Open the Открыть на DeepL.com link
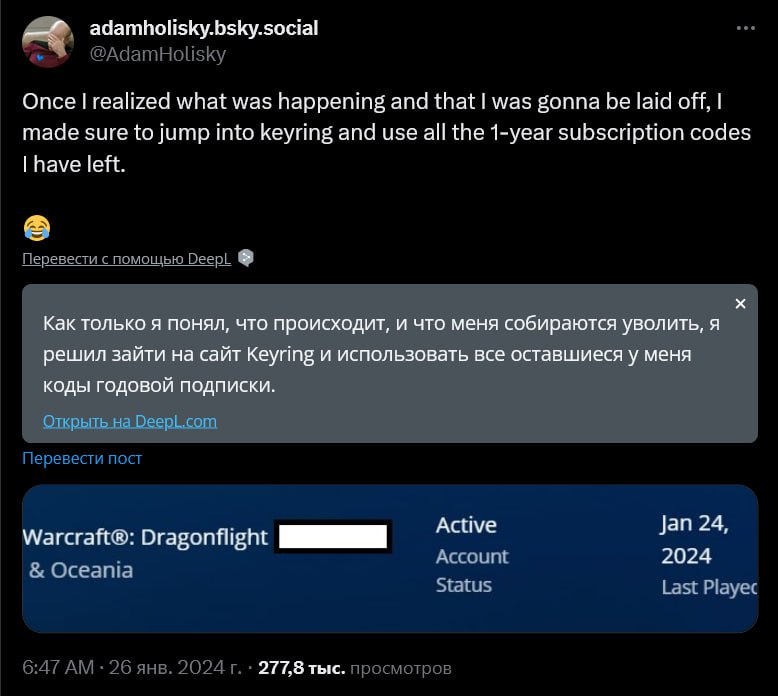The image size is (778, 696). 130,421
